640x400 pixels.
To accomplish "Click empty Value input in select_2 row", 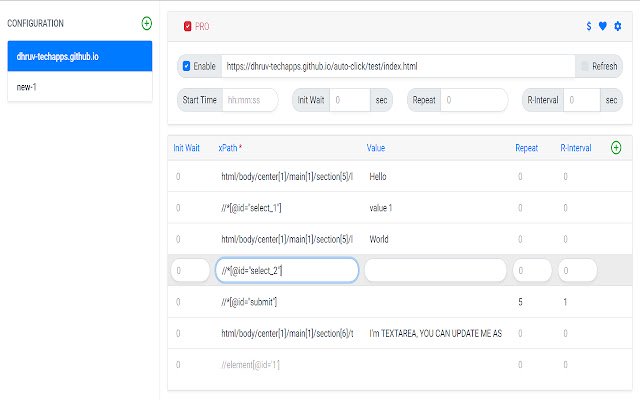I will pyautogui.click(x=436, y=270).
